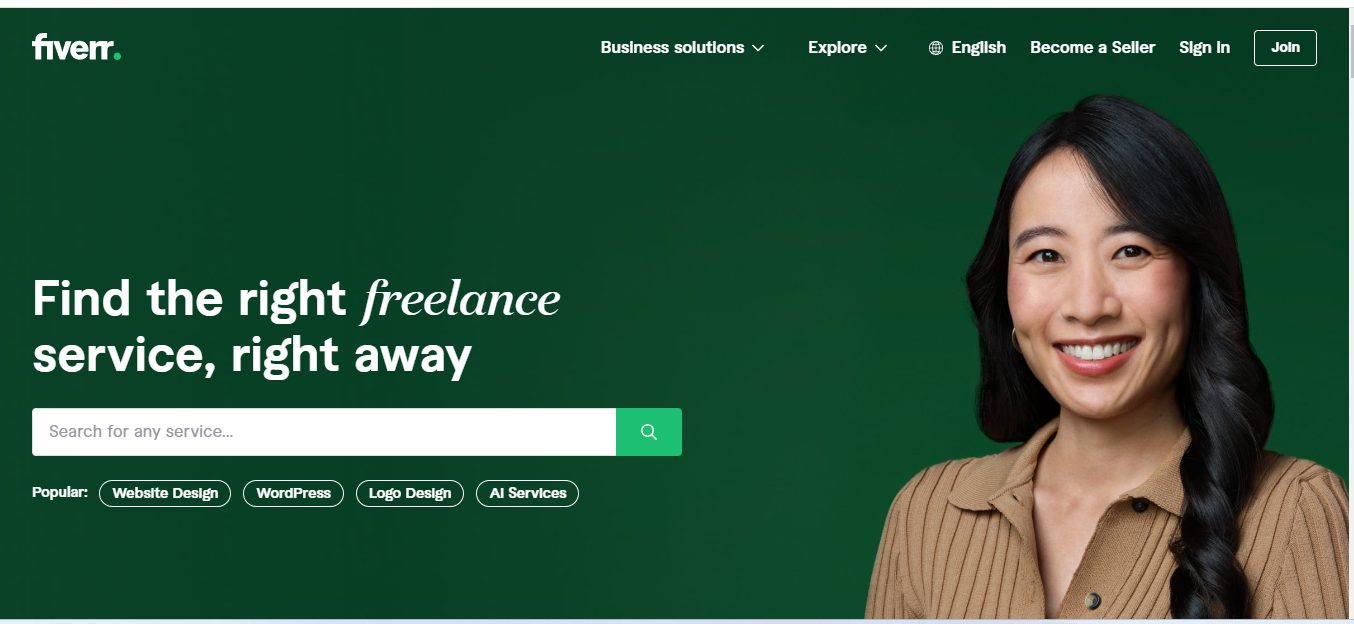The height and width of the screenshot is (624, 1354).
Task: Click the 'Popular:' label
Action: pyautogui.click(x=60, y=492)
